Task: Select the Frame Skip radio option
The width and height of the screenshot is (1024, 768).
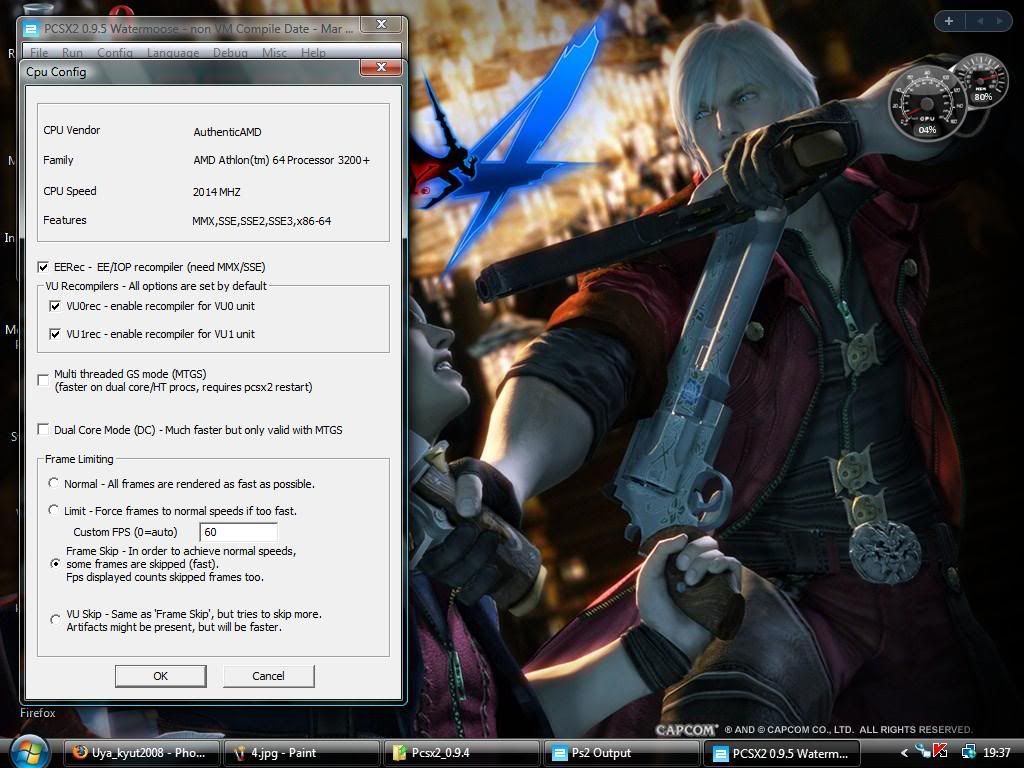Action: click(x=56, y=563)
